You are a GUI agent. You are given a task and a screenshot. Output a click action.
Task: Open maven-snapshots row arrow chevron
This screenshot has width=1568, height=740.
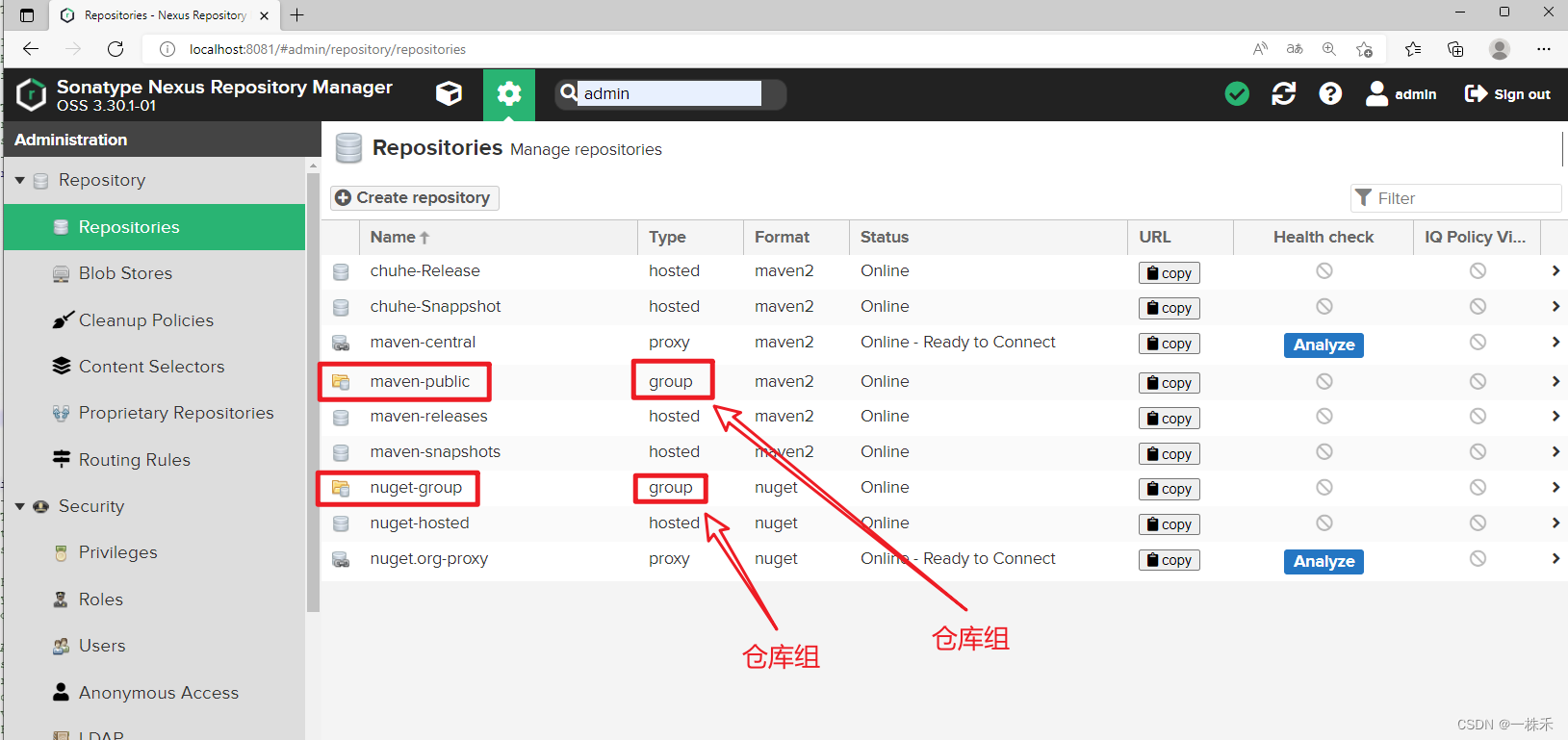pos(1555,451)
